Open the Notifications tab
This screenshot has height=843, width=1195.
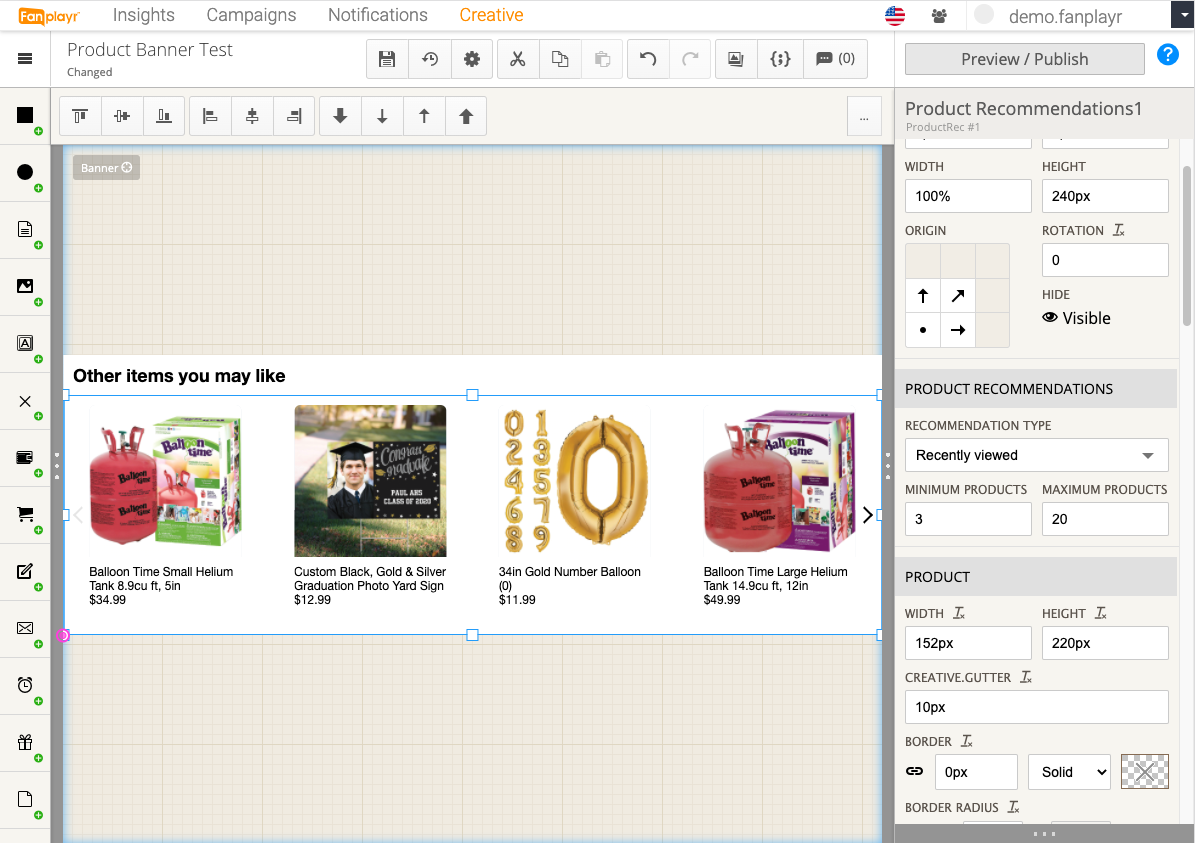(x=378, y=15)
